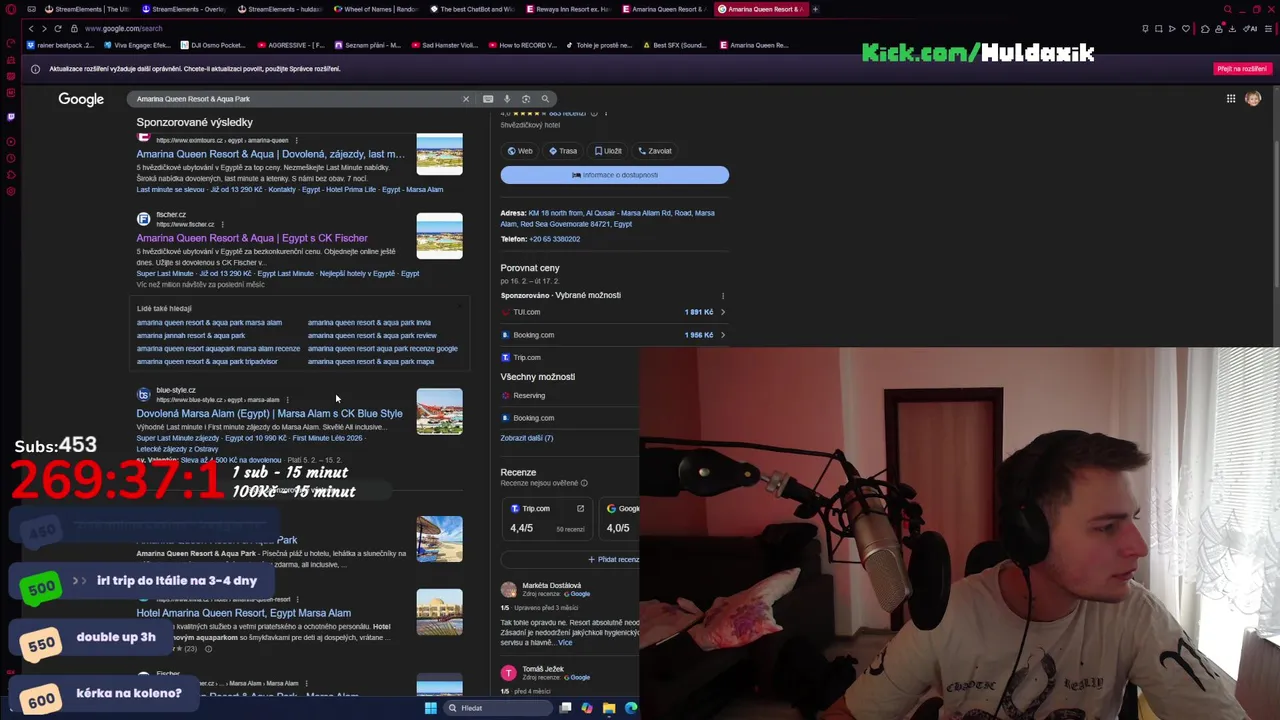Open the Google account avatar

(x=1253, y=98)
